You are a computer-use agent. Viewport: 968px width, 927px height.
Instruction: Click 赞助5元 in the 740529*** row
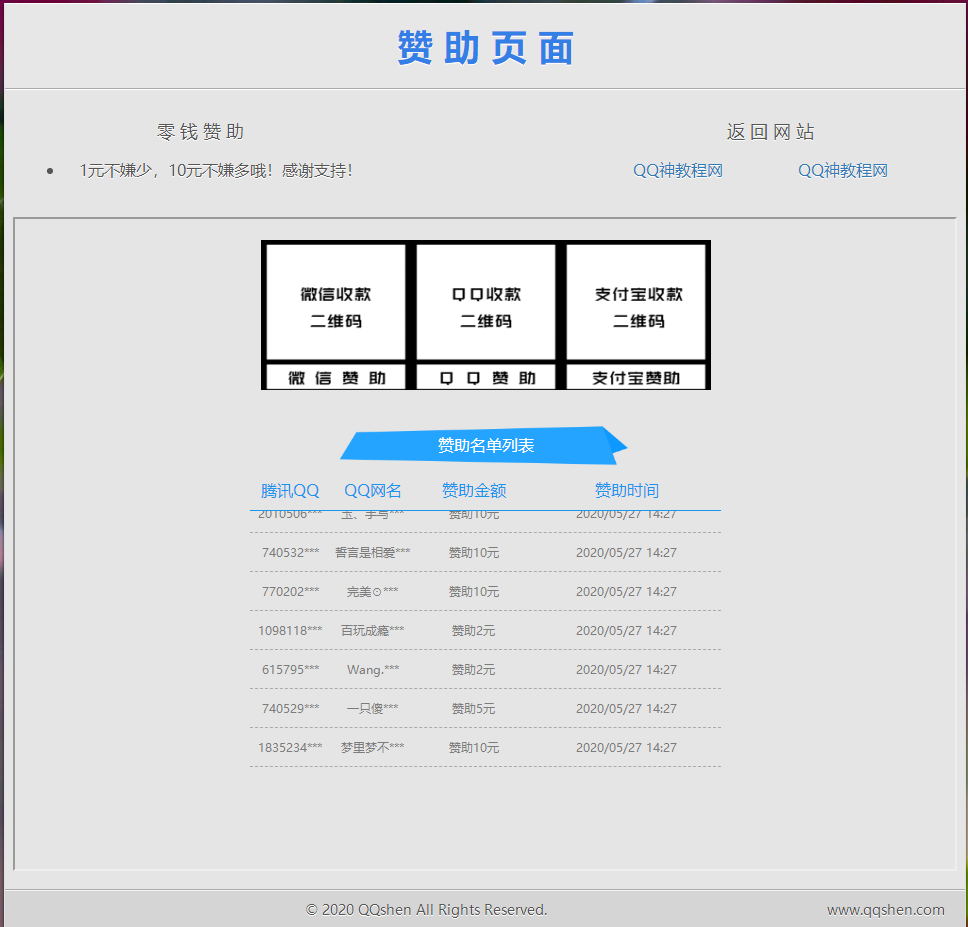click(x=474, y=708)
